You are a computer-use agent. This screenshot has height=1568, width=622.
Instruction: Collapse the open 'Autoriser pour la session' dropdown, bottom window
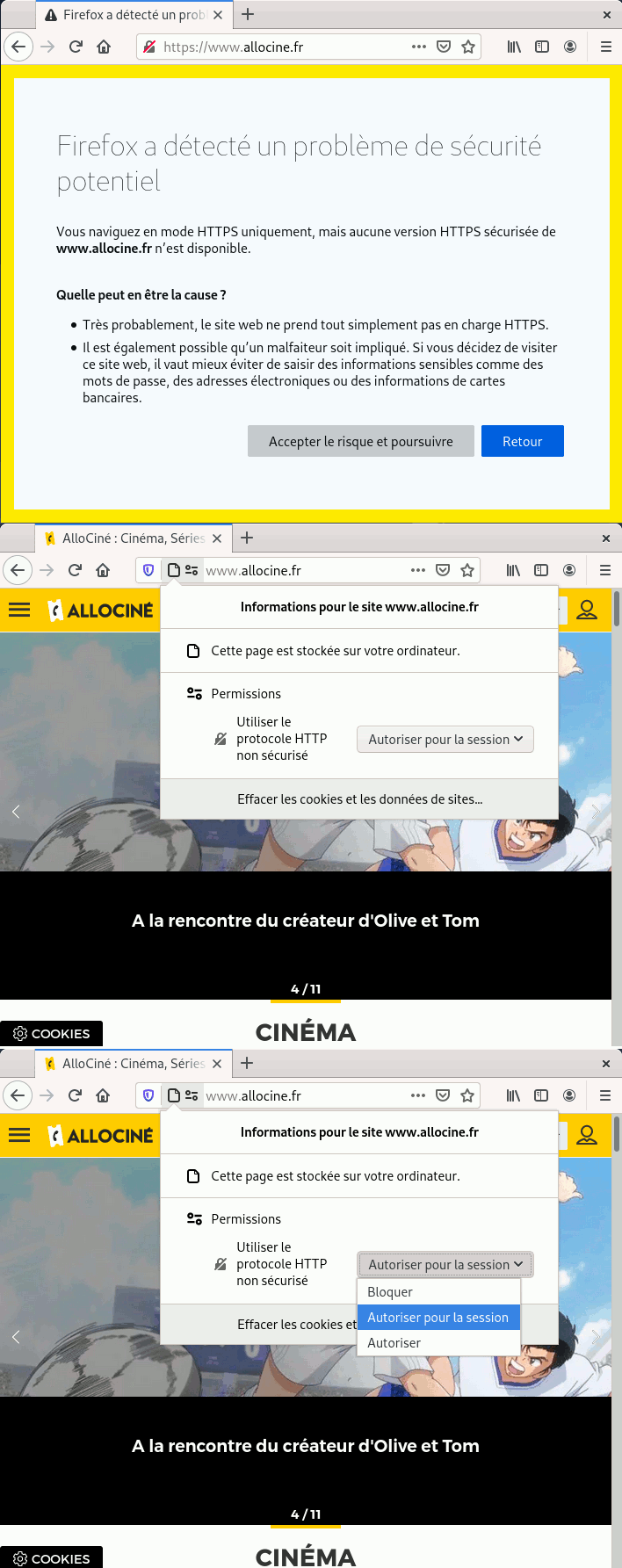445,1264
